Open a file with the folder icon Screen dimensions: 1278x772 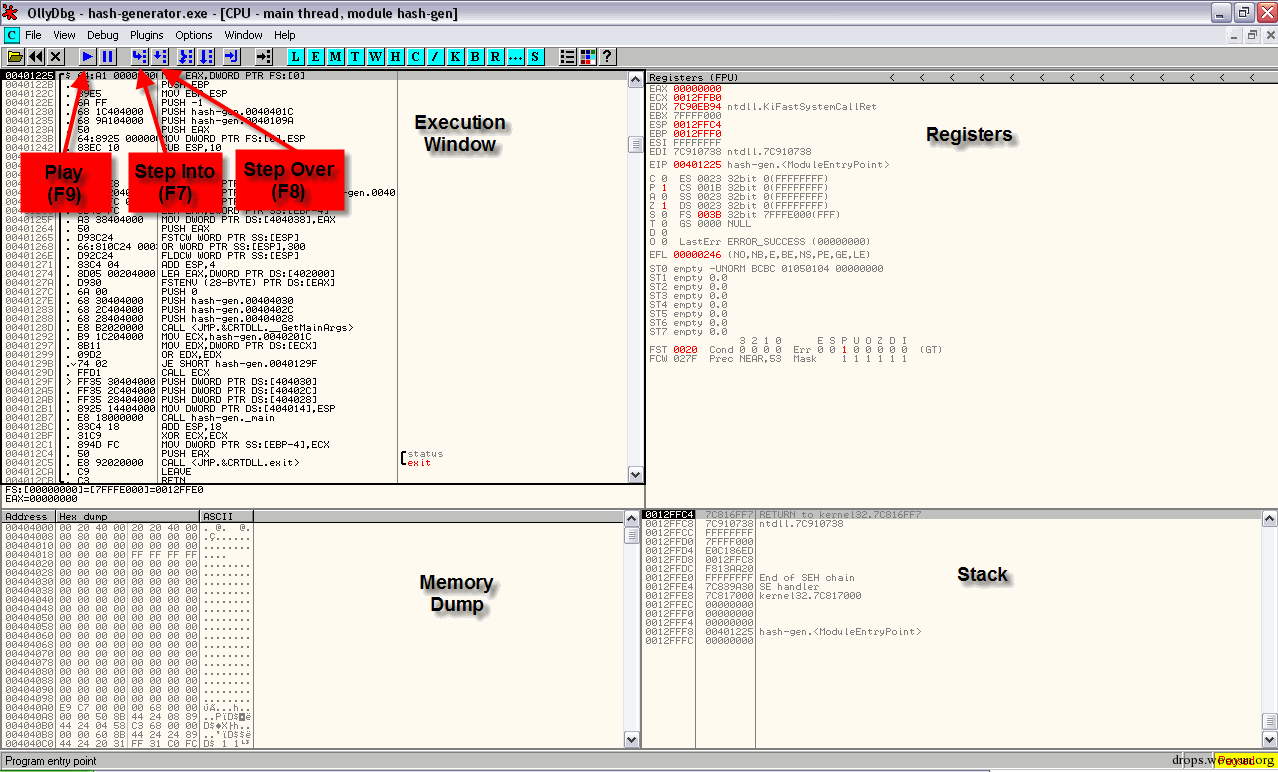(15, 57)
